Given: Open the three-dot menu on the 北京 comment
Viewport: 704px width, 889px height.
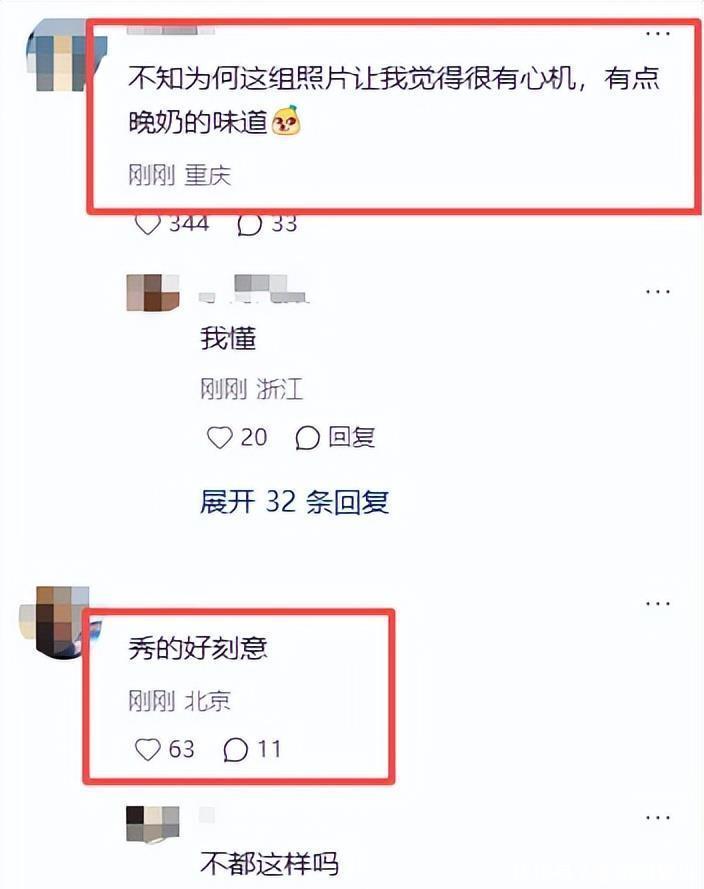Looking at the screenshot, I should [x=658, y=603].
